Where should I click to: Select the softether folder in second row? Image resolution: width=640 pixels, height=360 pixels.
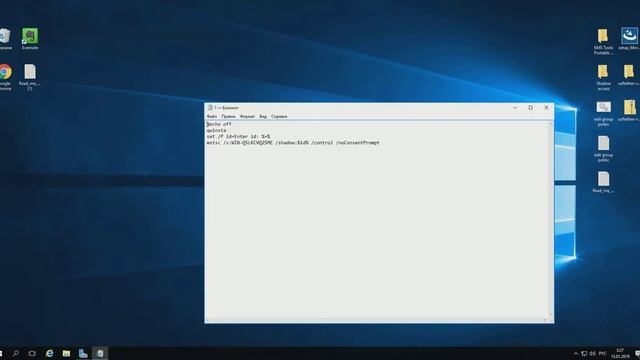pyautogui.click(x=629, y=75)
